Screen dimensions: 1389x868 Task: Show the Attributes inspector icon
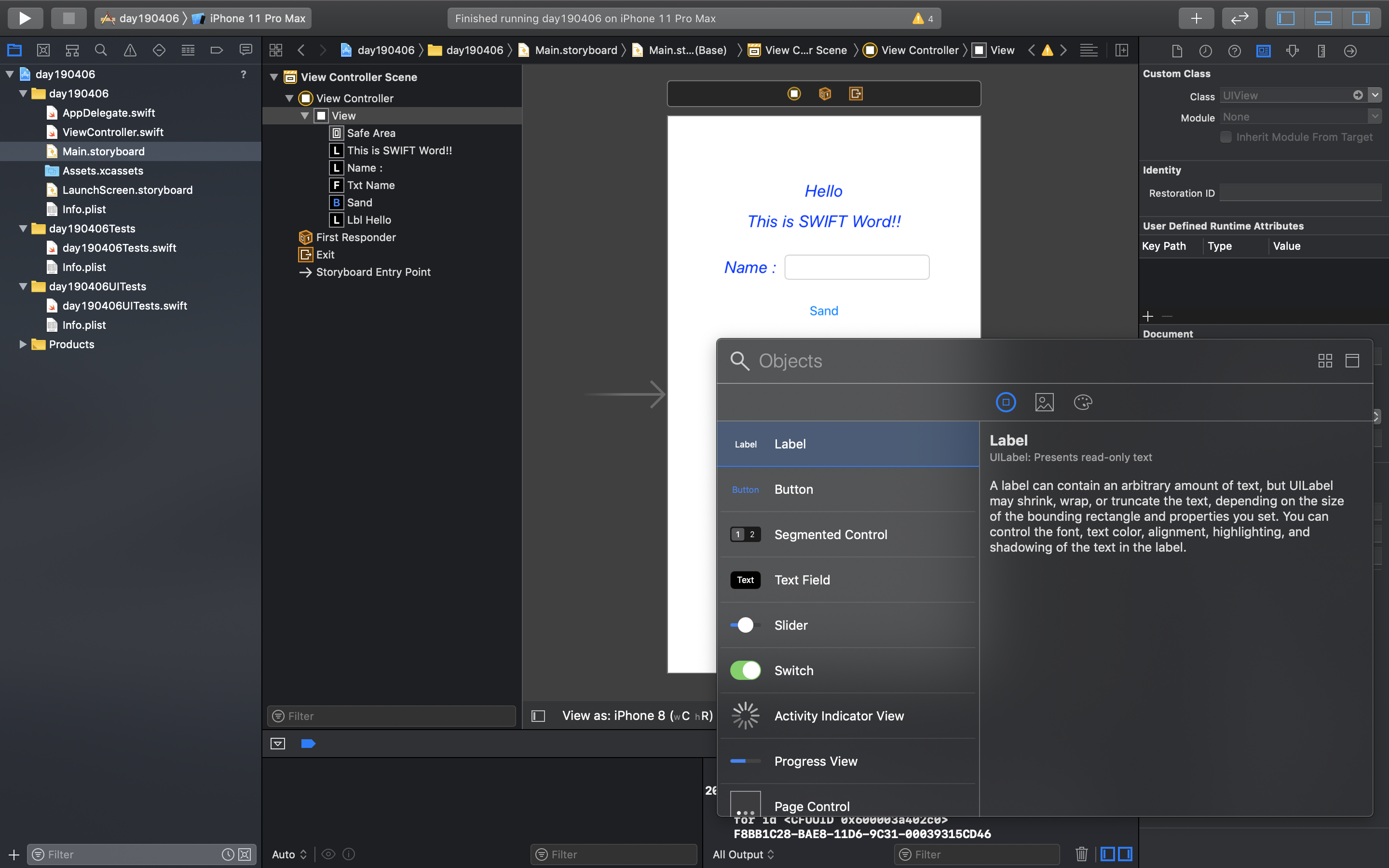pos(1292,51)
